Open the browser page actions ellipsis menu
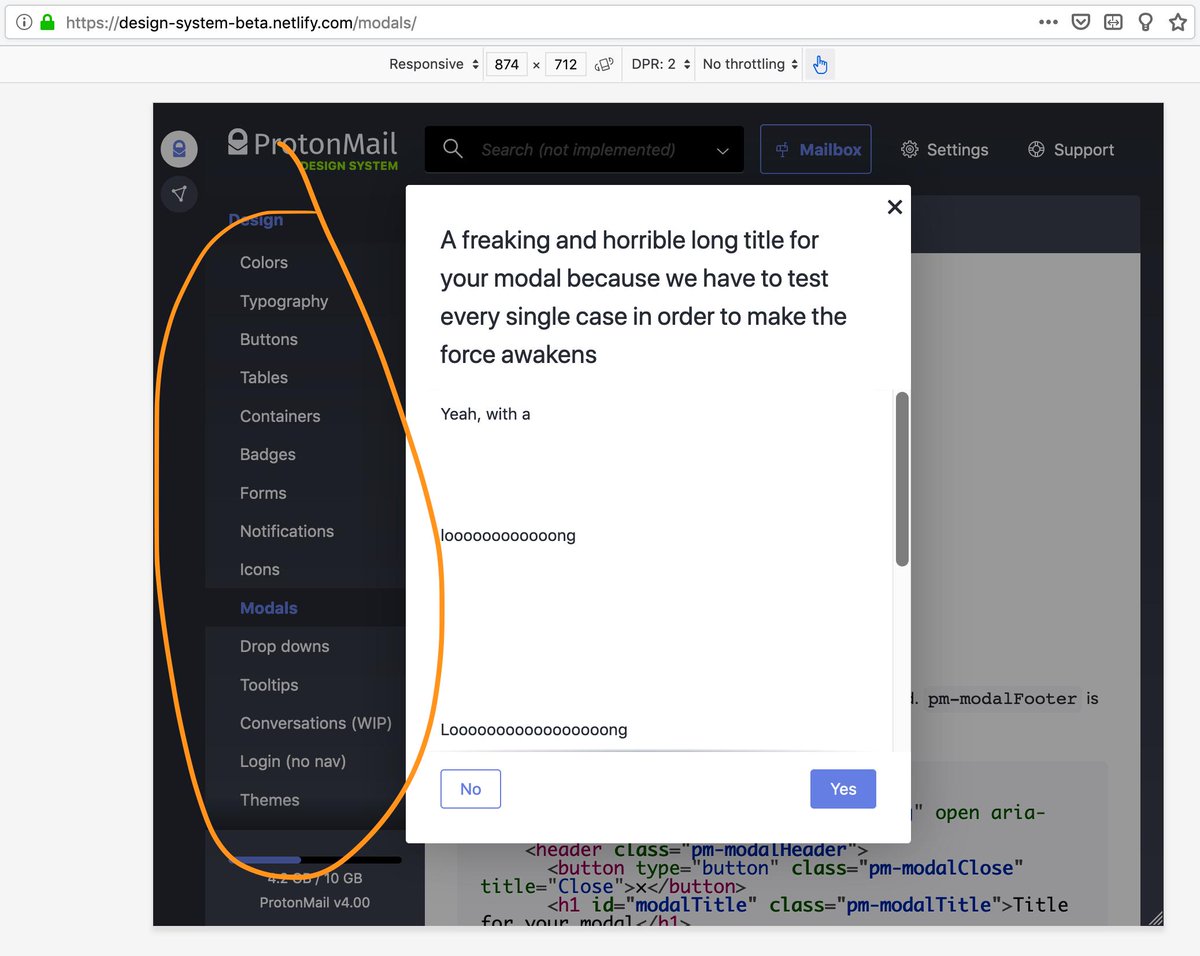The image size is (1200, 956). (x=1048, y=21)
